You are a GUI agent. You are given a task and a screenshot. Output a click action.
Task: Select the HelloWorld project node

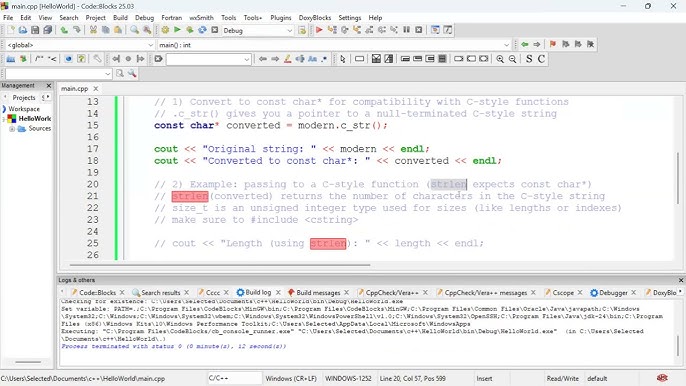pos(35,119)
